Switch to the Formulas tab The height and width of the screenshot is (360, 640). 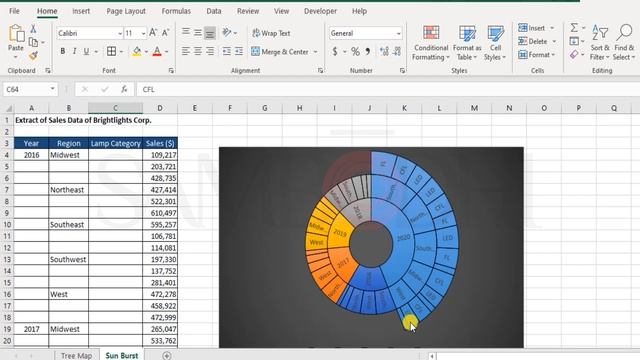coord(176,11)
